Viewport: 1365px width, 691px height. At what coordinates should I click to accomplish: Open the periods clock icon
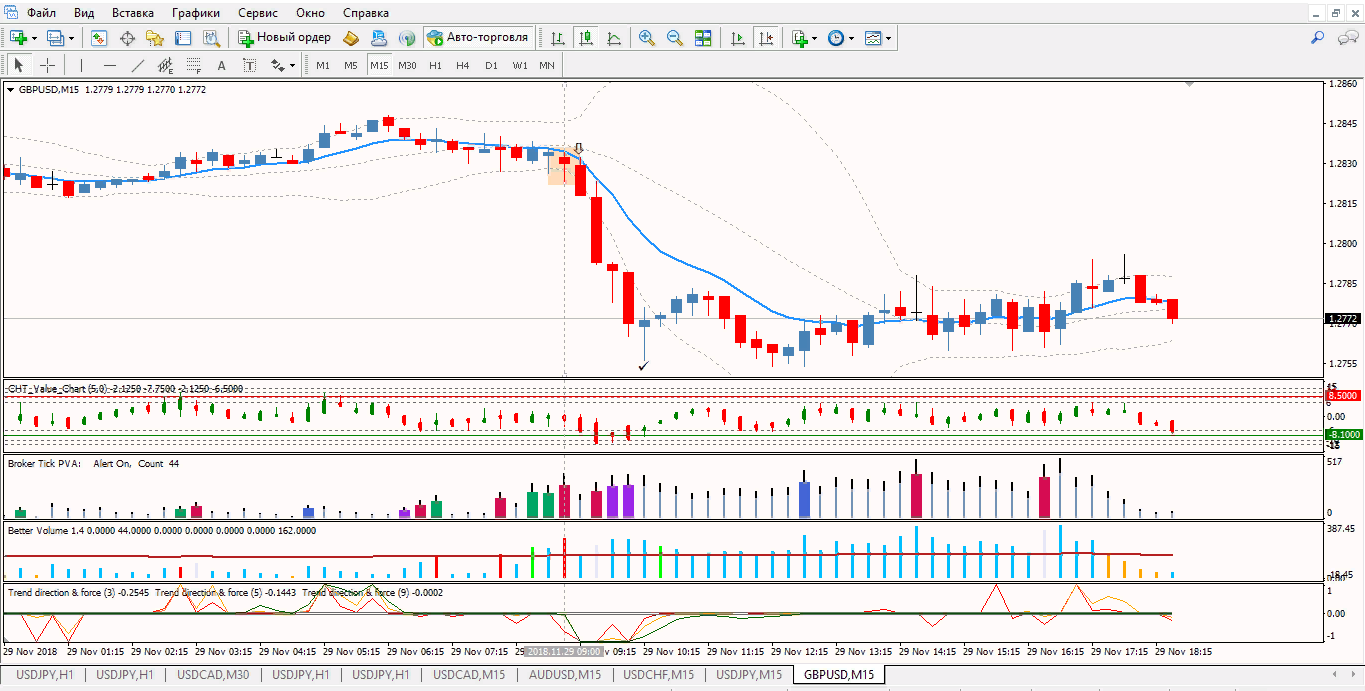pos(835,38)
